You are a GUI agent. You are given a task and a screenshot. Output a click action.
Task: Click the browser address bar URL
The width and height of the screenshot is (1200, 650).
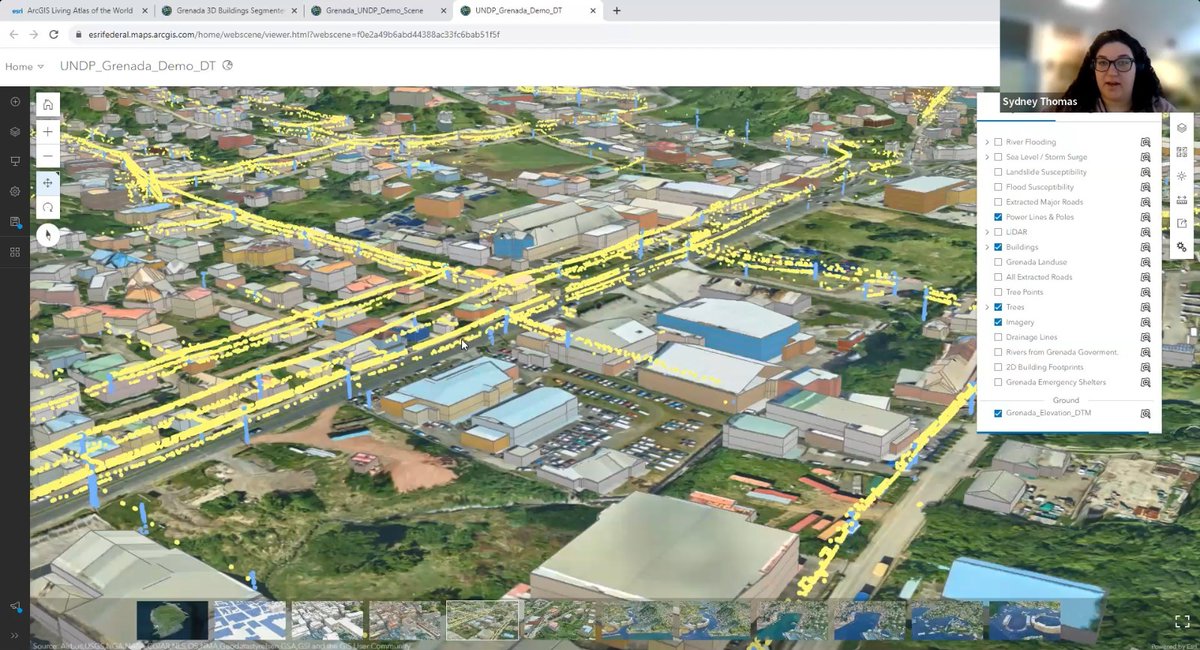pyautogui.click(x=296, y=34)
